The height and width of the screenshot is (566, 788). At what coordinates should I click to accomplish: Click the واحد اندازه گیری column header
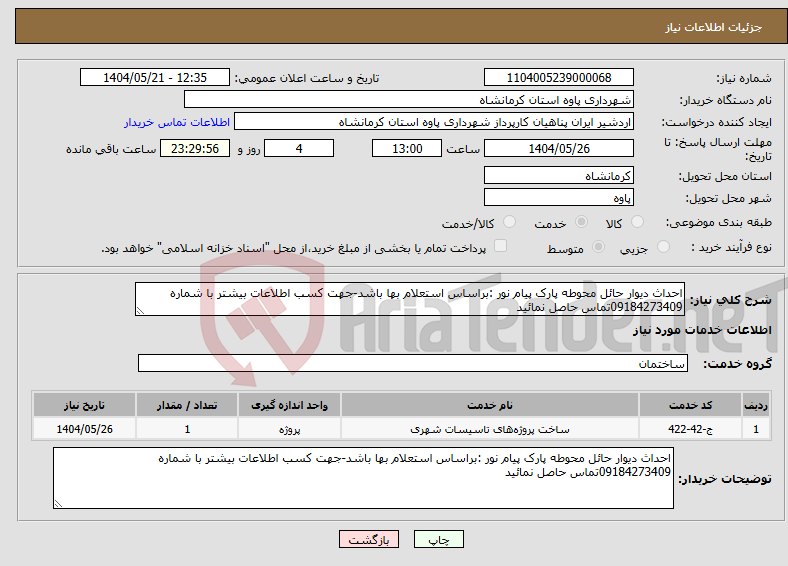(x=289, y=405)
